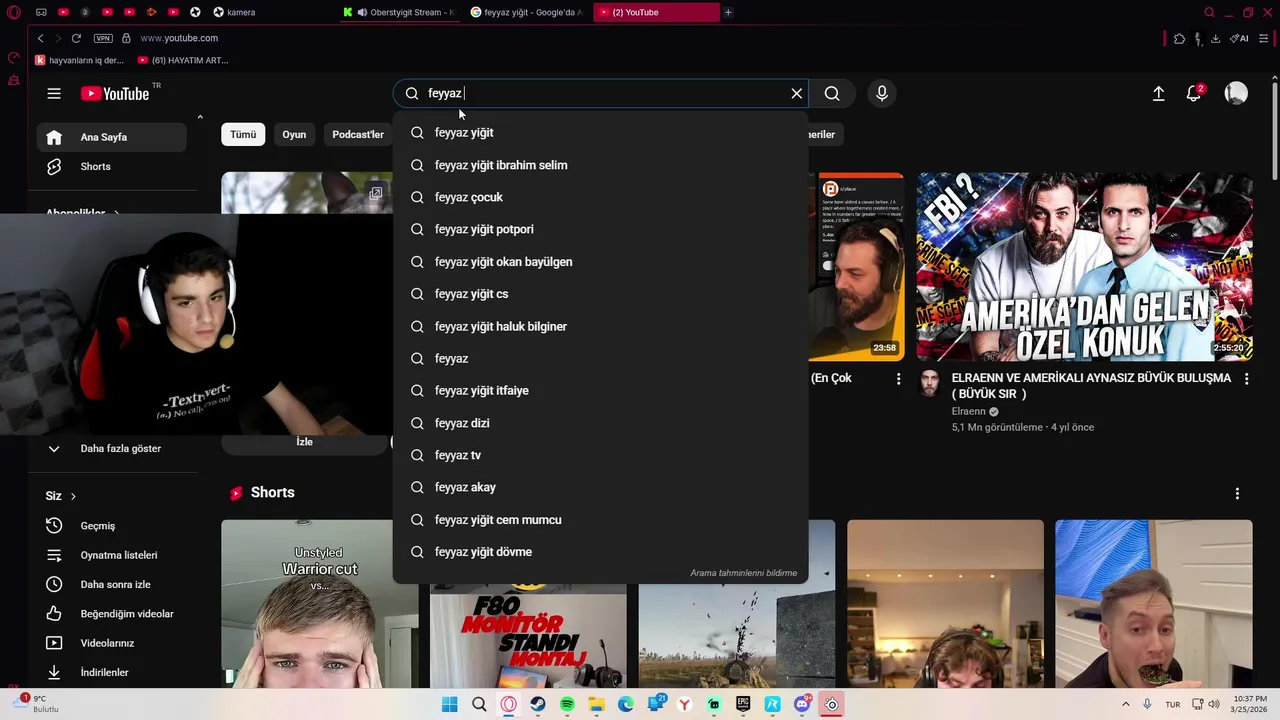Open Daha sonra izle
1280x720 pixels.
pos(112,584)
